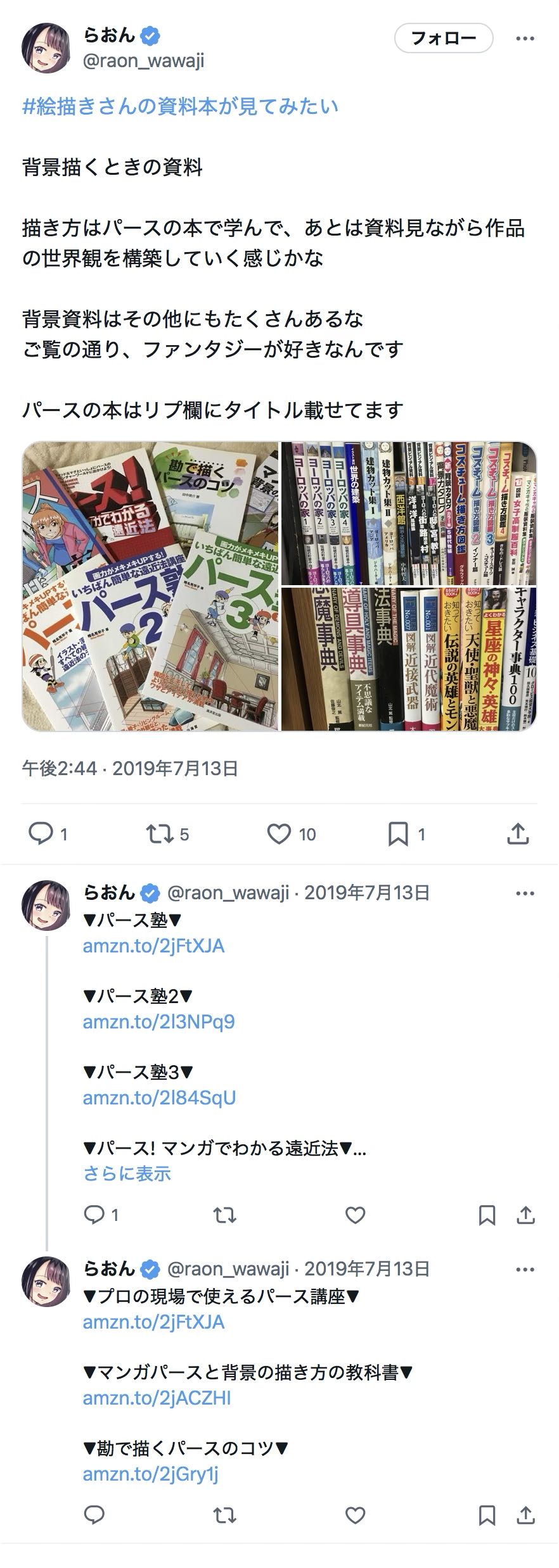Open more options on パース塾 reply
559x1568 pixels.
pos(525,894)
